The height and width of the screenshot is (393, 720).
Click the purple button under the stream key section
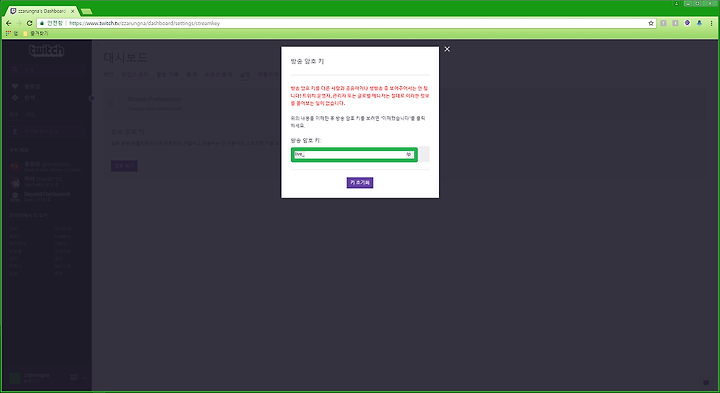[x=124, y=166]
